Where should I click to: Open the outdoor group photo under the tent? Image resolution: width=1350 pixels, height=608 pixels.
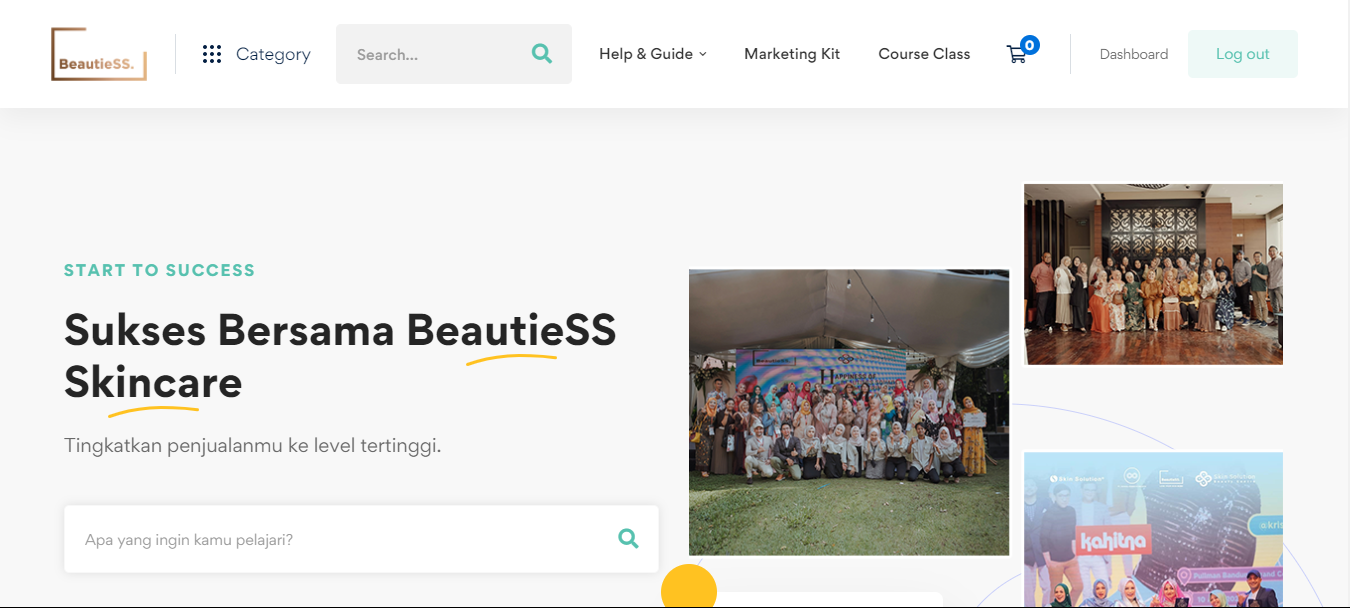[x=849, y=412]
